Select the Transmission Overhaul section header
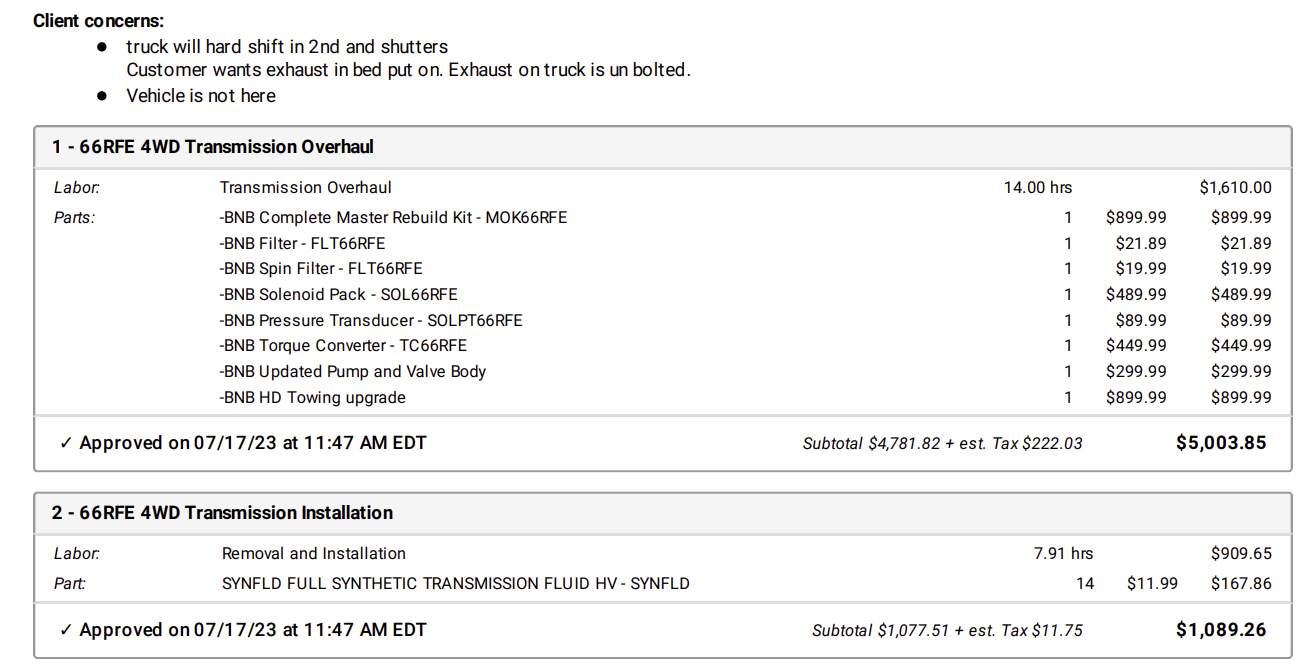The image size is (1306, 665). click(x=213, y=147)
